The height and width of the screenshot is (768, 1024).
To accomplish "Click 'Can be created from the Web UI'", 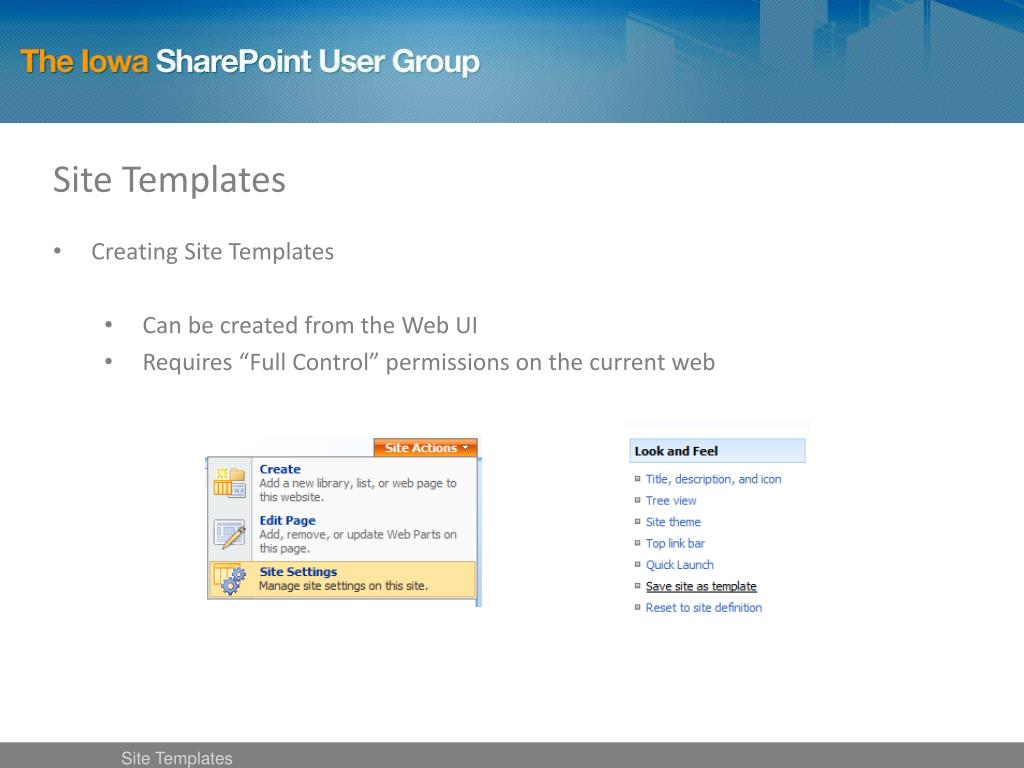I will point(310,325).
